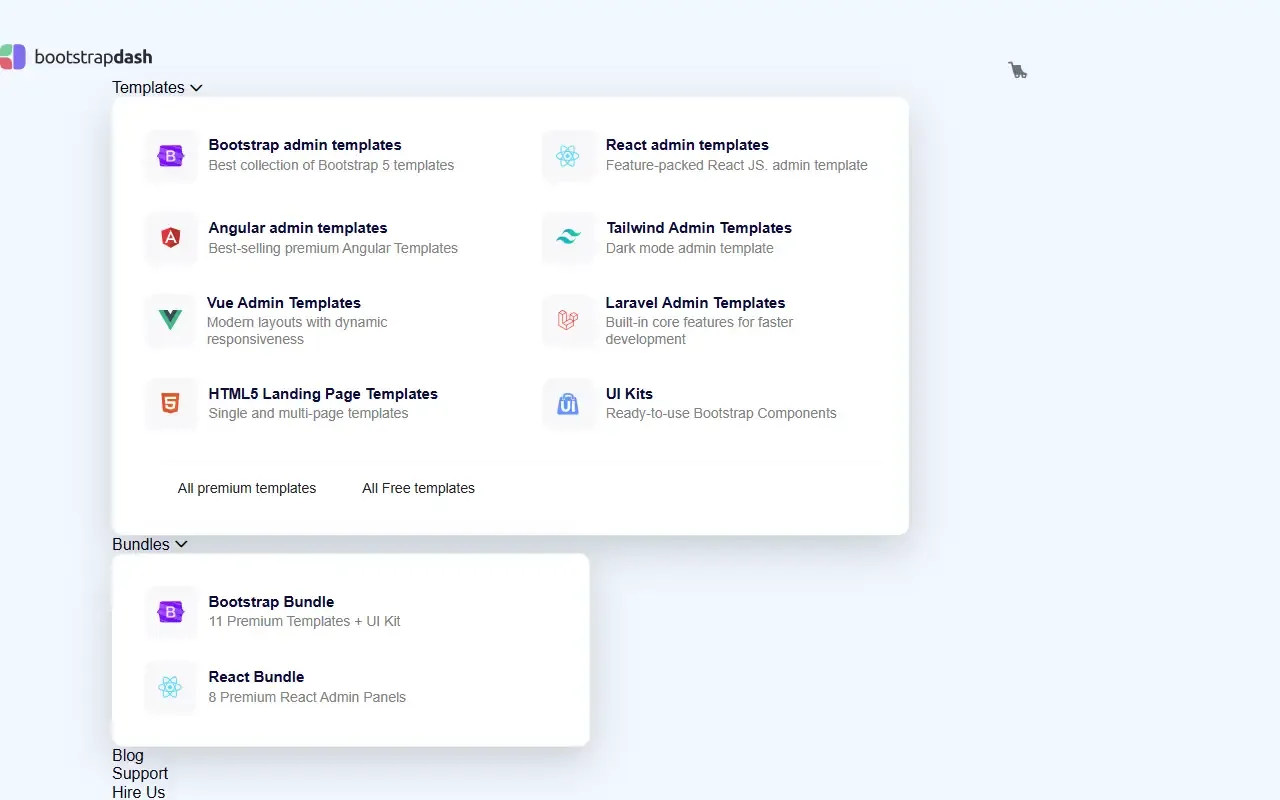Click the React admin templates atom icon
Screen dimensions: 1280x800
[x=568, y=156]
